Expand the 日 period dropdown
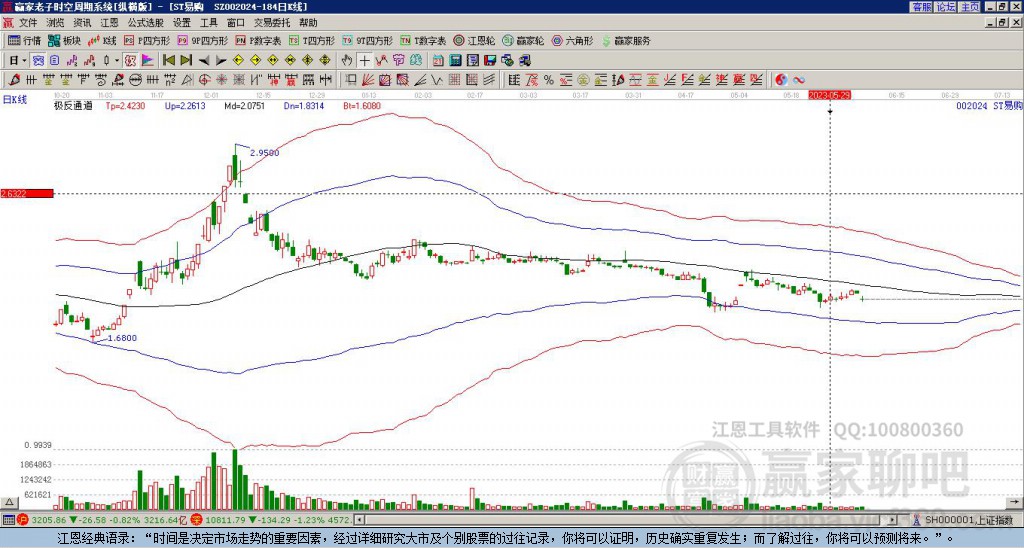The width and height of the screenshot is (1024, 548). coord(24,61)
